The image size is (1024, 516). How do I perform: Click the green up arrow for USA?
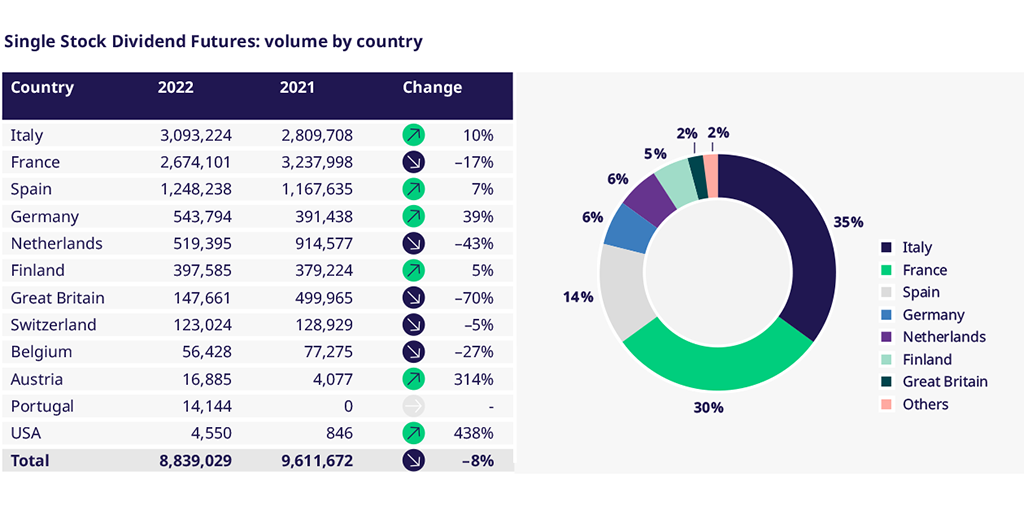[414, 433]
